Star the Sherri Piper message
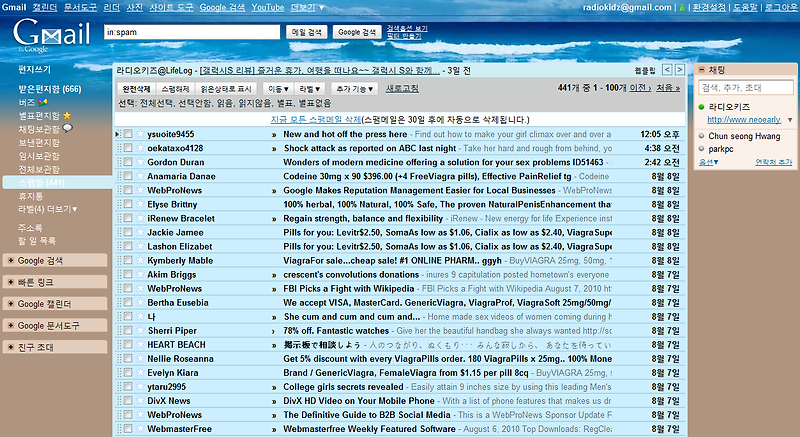Viewport: 800px width, 437px height. coord(140,330)
